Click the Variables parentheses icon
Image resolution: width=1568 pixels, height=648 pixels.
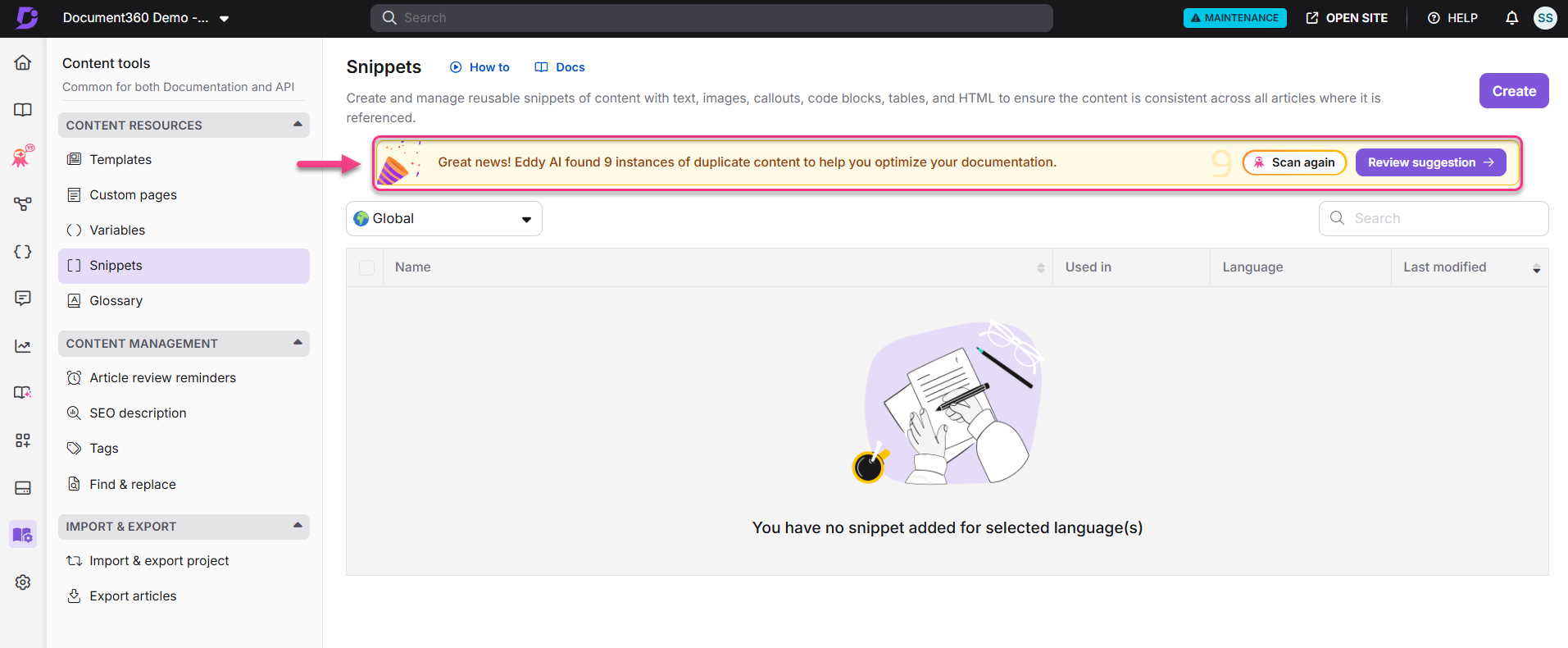pos(74,230)
